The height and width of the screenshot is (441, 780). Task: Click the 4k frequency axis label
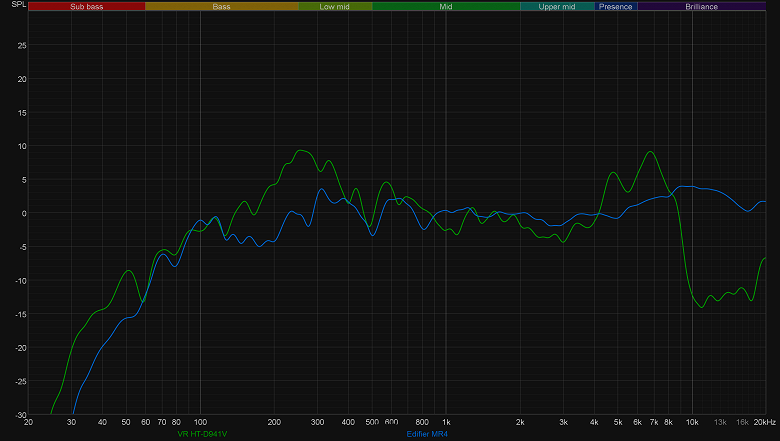(594, 422)
